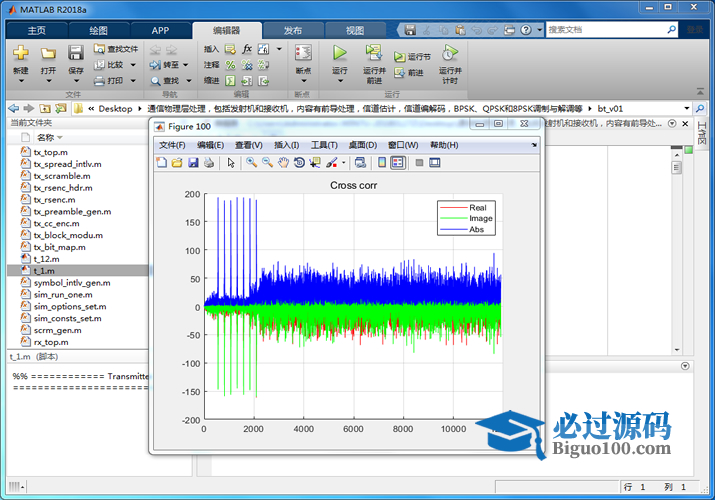Screen dimensions: 715x500
Task: Expand Breakpoints dropdown arrow
Action: (303, 81)
